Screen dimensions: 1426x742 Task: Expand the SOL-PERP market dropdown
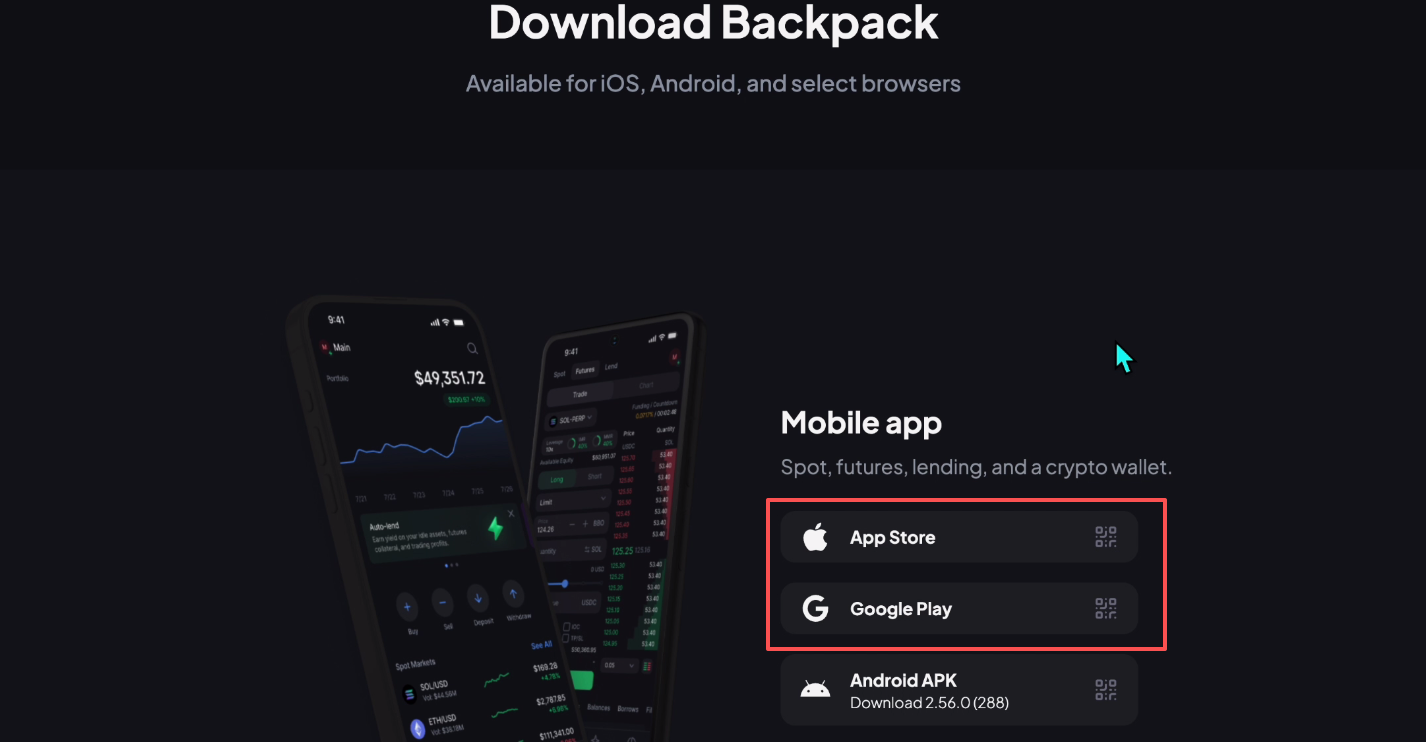(571, 418)
